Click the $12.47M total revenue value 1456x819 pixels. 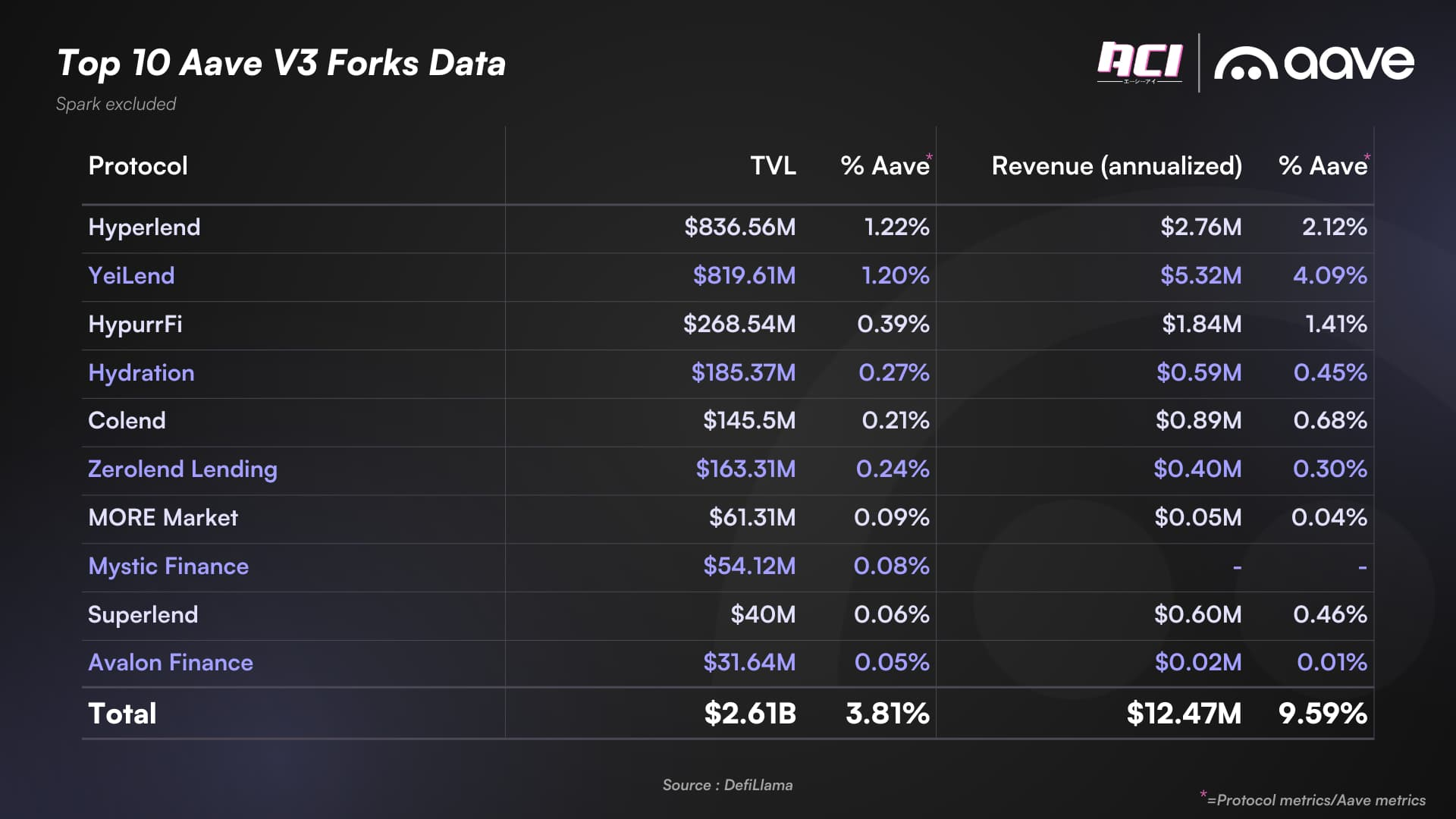pyautogui.click(x=1184, y=714)
